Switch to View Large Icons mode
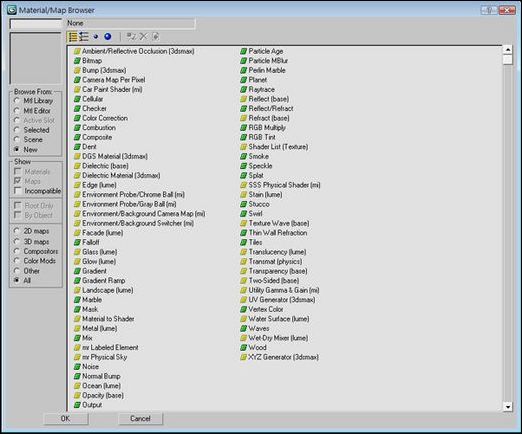This screenshot has height=434, width=522. pos(108,37)
